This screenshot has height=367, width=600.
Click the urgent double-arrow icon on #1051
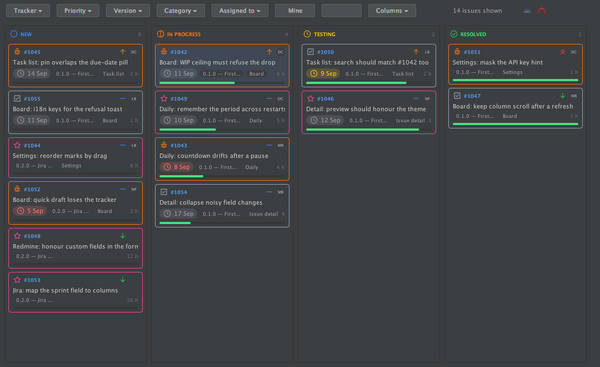[x=562, y=52]
